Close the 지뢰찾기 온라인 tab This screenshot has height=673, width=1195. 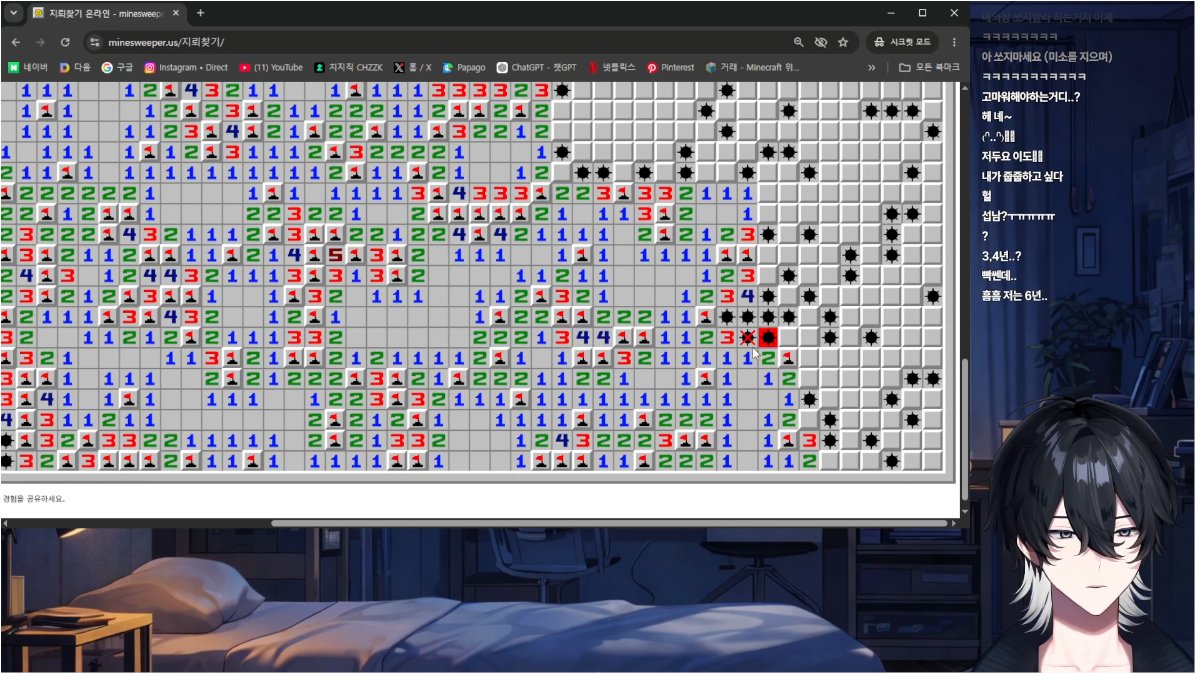pyautogui.click(x=176, y=13)
